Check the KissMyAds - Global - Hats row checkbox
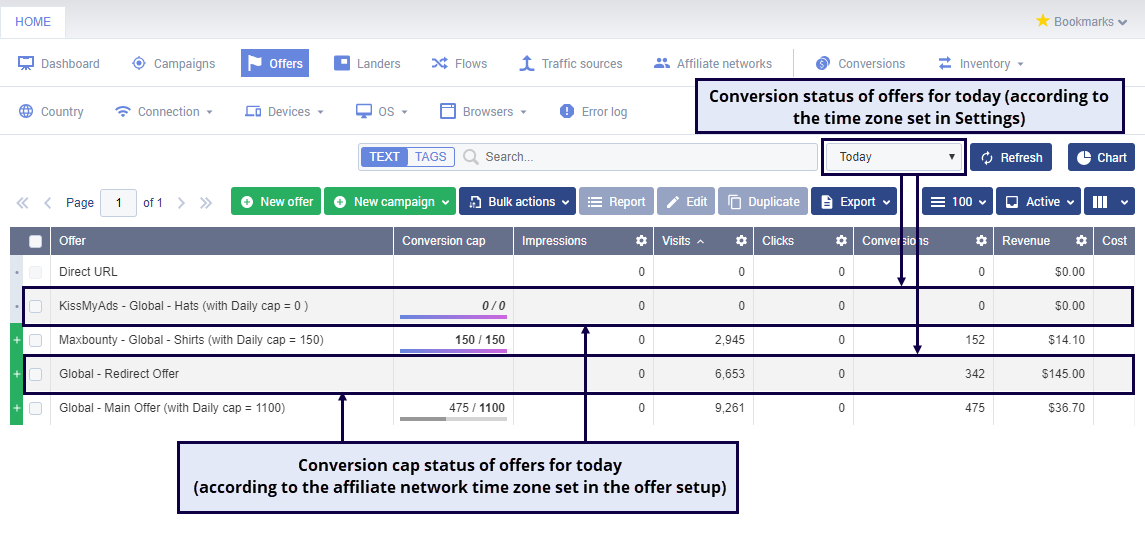The image size is (1145, 551). 35,307
